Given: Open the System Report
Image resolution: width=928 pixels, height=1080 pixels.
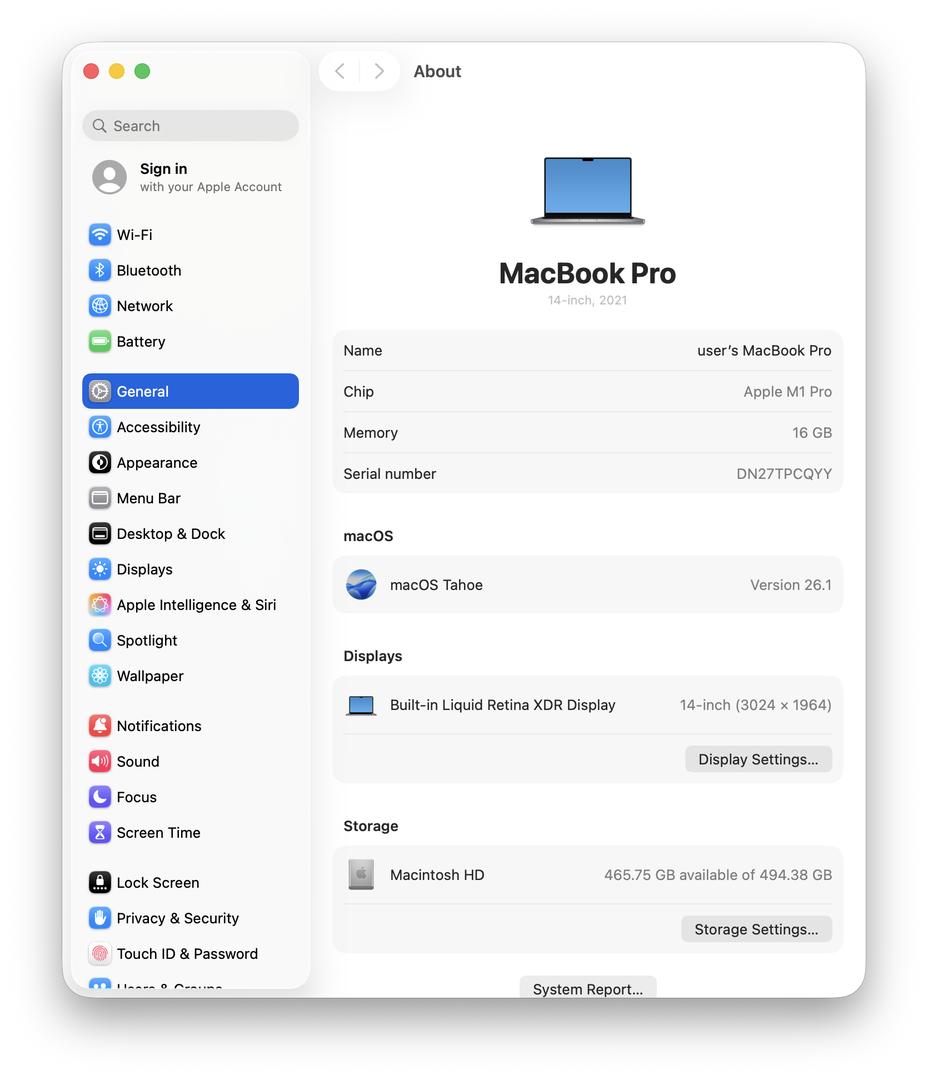Looking at the screenshot, I should (588, 988).
